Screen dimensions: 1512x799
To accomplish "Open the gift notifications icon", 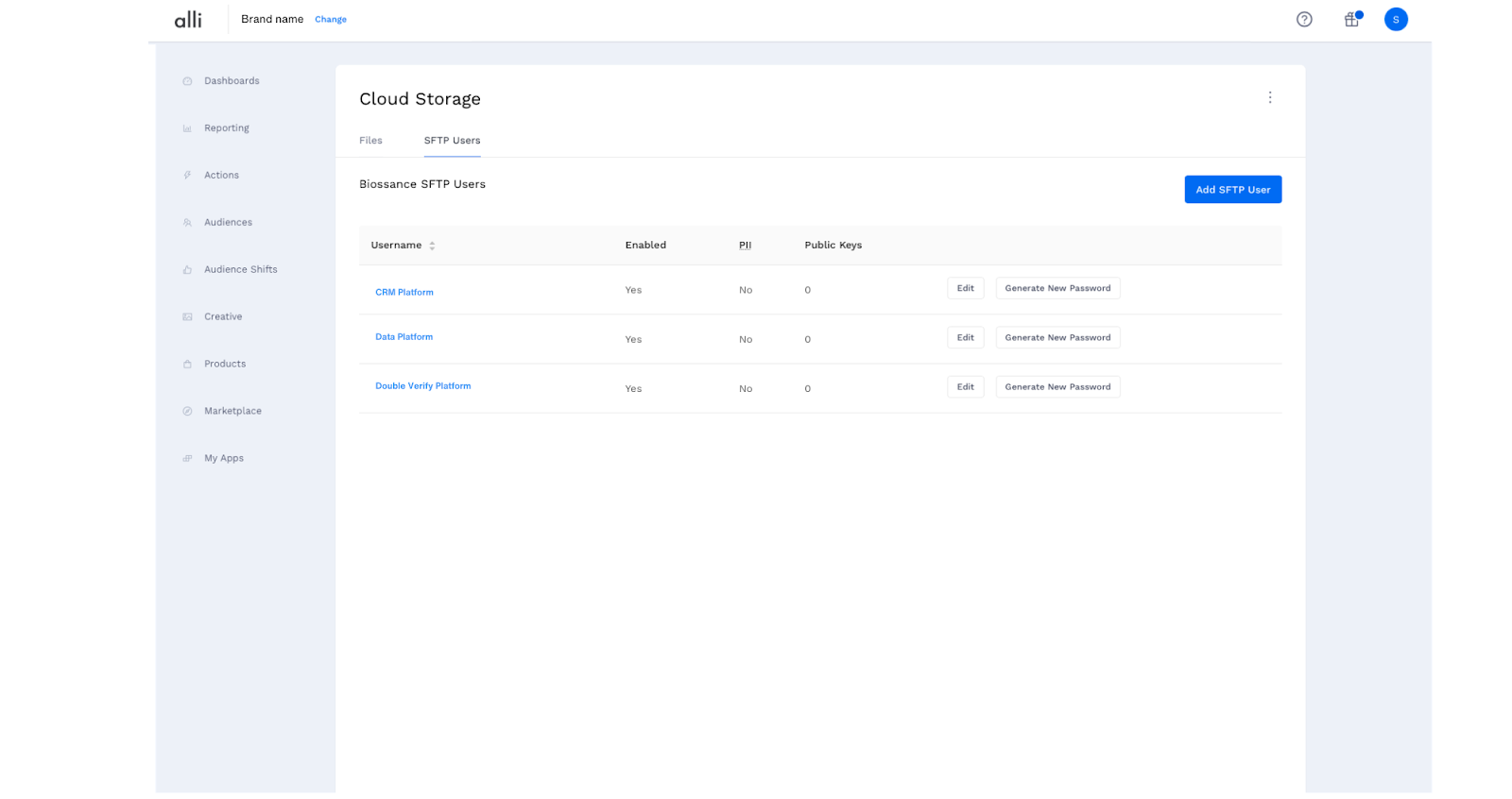I will [x=1351, y=20].
